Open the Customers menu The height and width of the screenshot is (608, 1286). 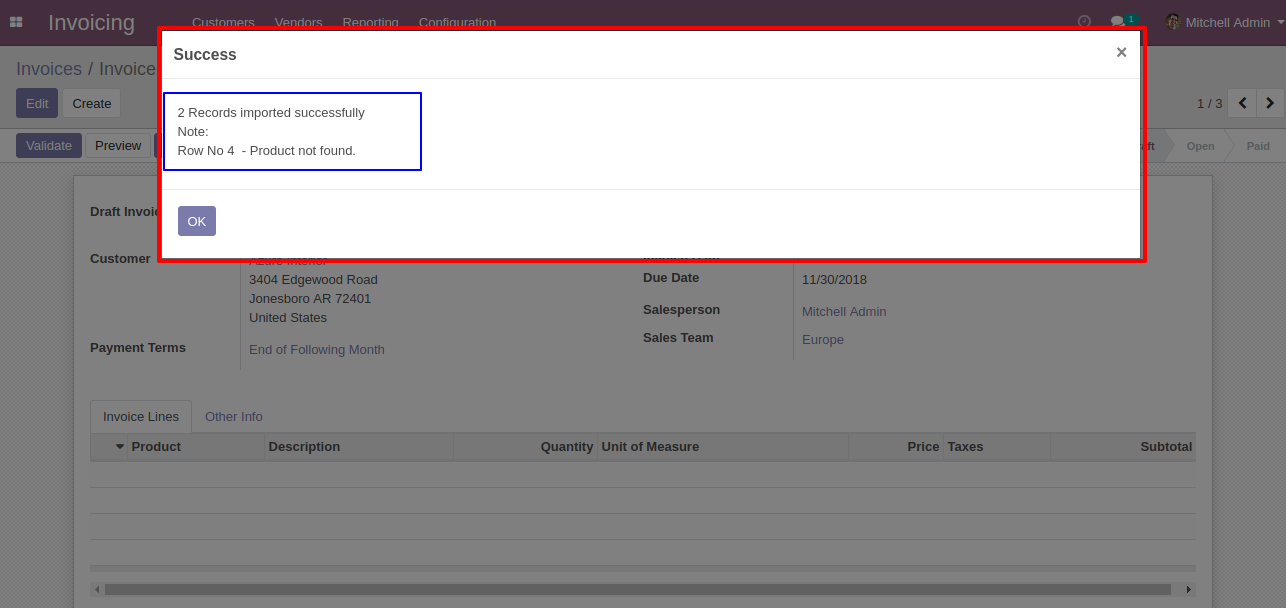click(x=223, y=22)
